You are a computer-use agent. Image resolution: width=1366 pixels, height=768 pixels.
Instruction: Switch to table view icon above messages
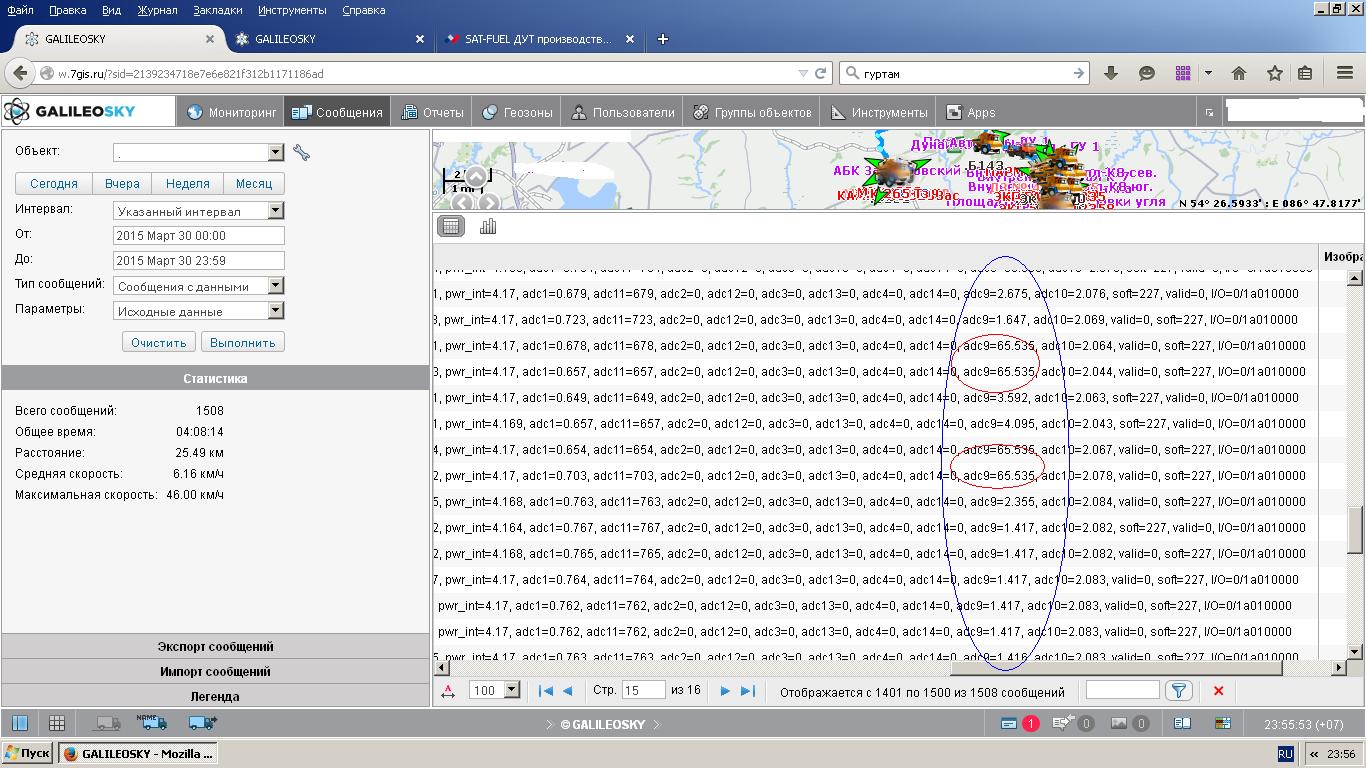click(451, 227)
